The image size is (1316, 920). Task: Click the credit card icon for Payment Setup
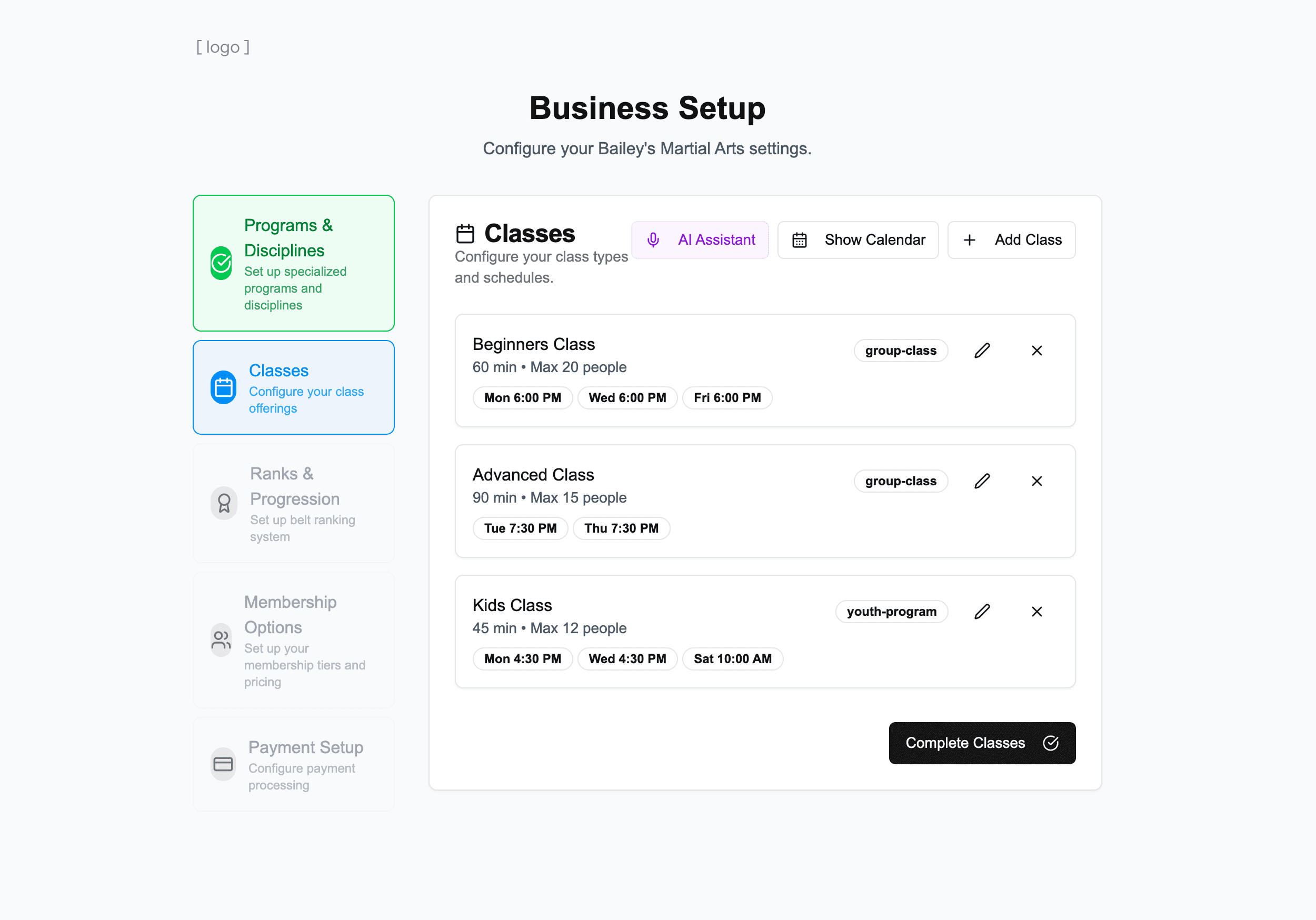click(x=223, y=764)
